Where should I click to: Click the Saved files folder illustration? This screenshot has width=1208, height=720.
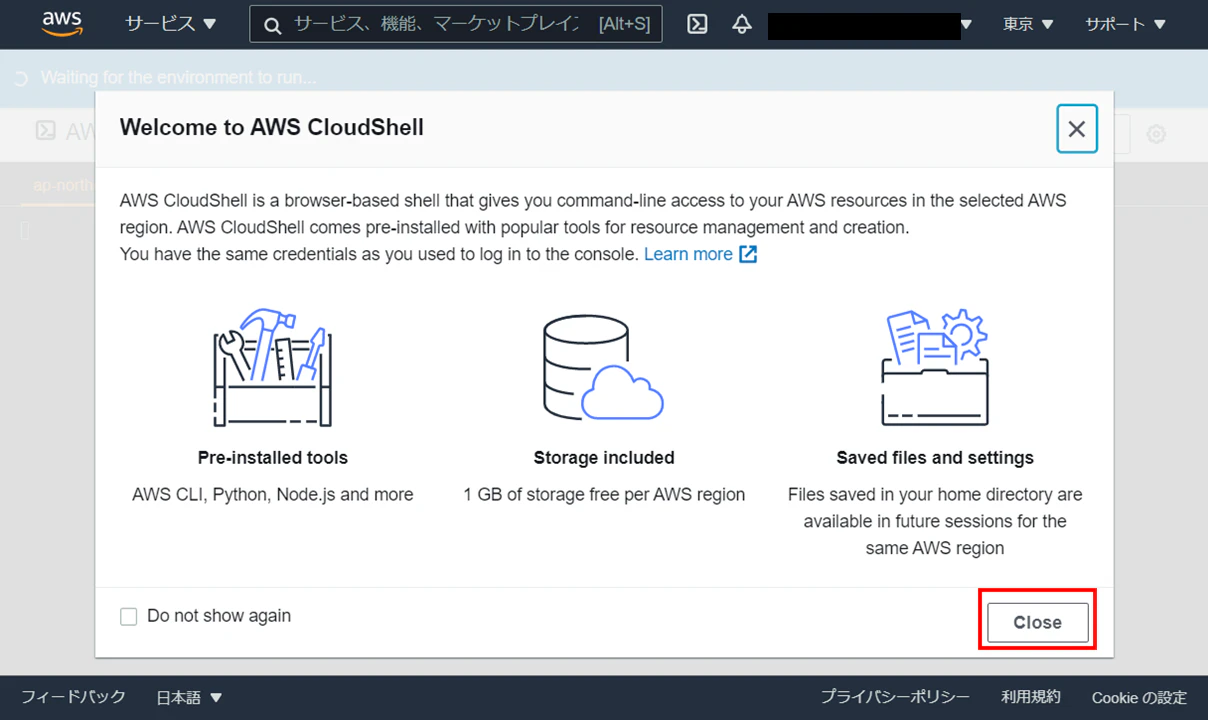tap(935, 367)
